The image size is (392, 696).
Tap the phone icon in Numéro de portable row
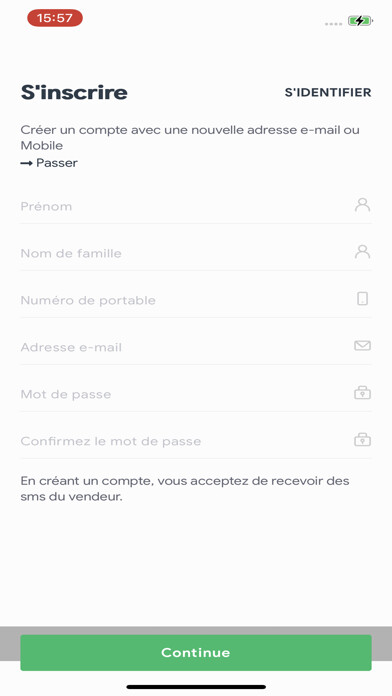[x=362, y=299]
